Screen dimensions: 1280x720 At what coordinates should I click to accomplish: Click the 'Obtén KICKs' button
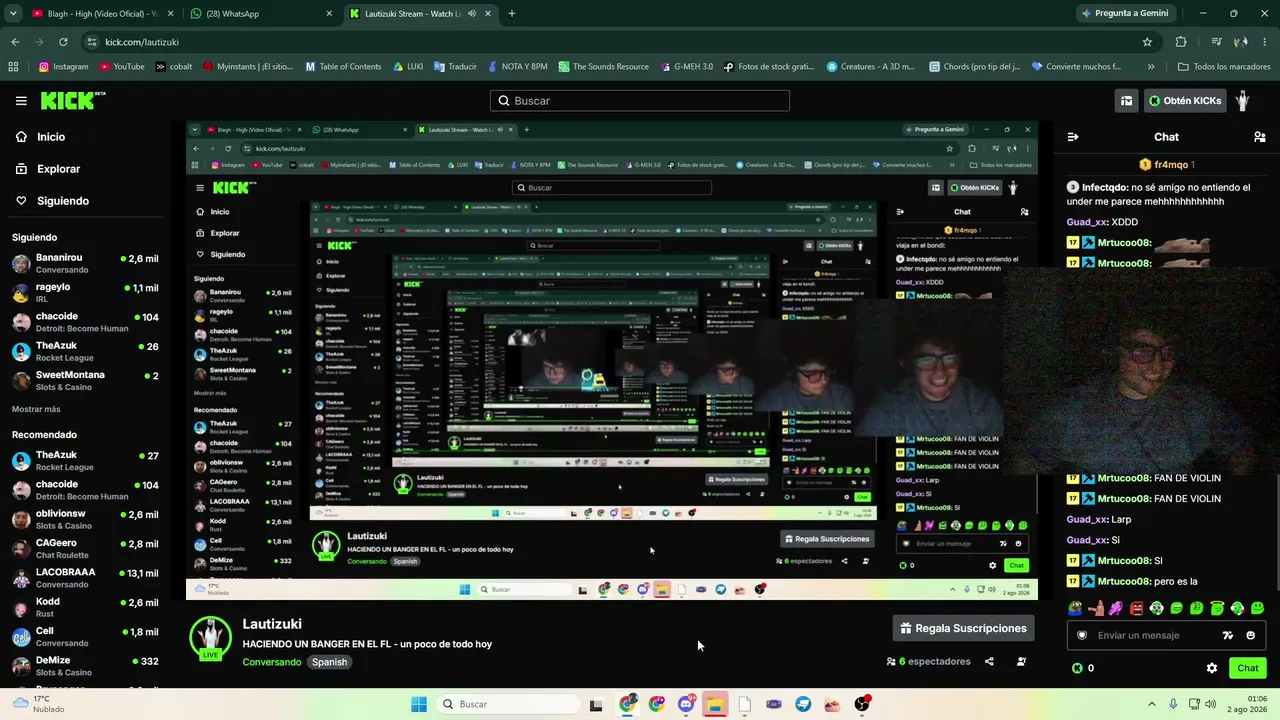1185,100
